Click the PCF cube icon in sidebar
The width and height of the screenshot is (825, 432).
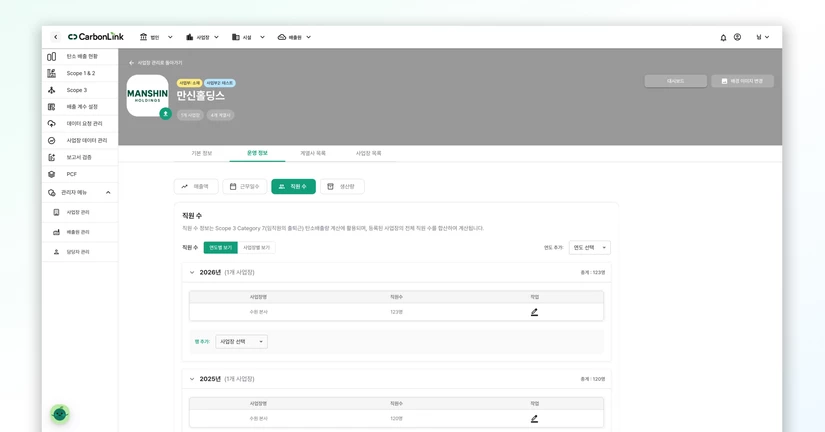[x=52, y=174]
